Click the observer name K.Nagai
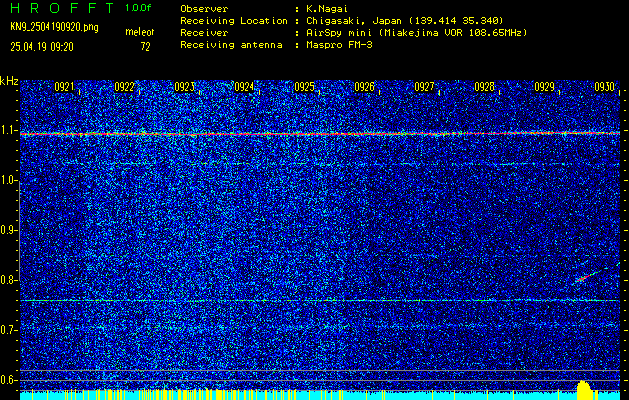The width and height of the screenshot is (629, 400). (x=328, y=9)
